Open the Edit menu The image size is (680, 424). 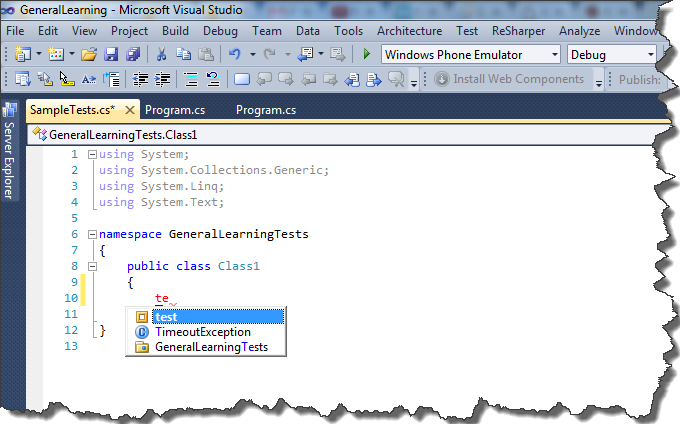[x=48, y=31]
